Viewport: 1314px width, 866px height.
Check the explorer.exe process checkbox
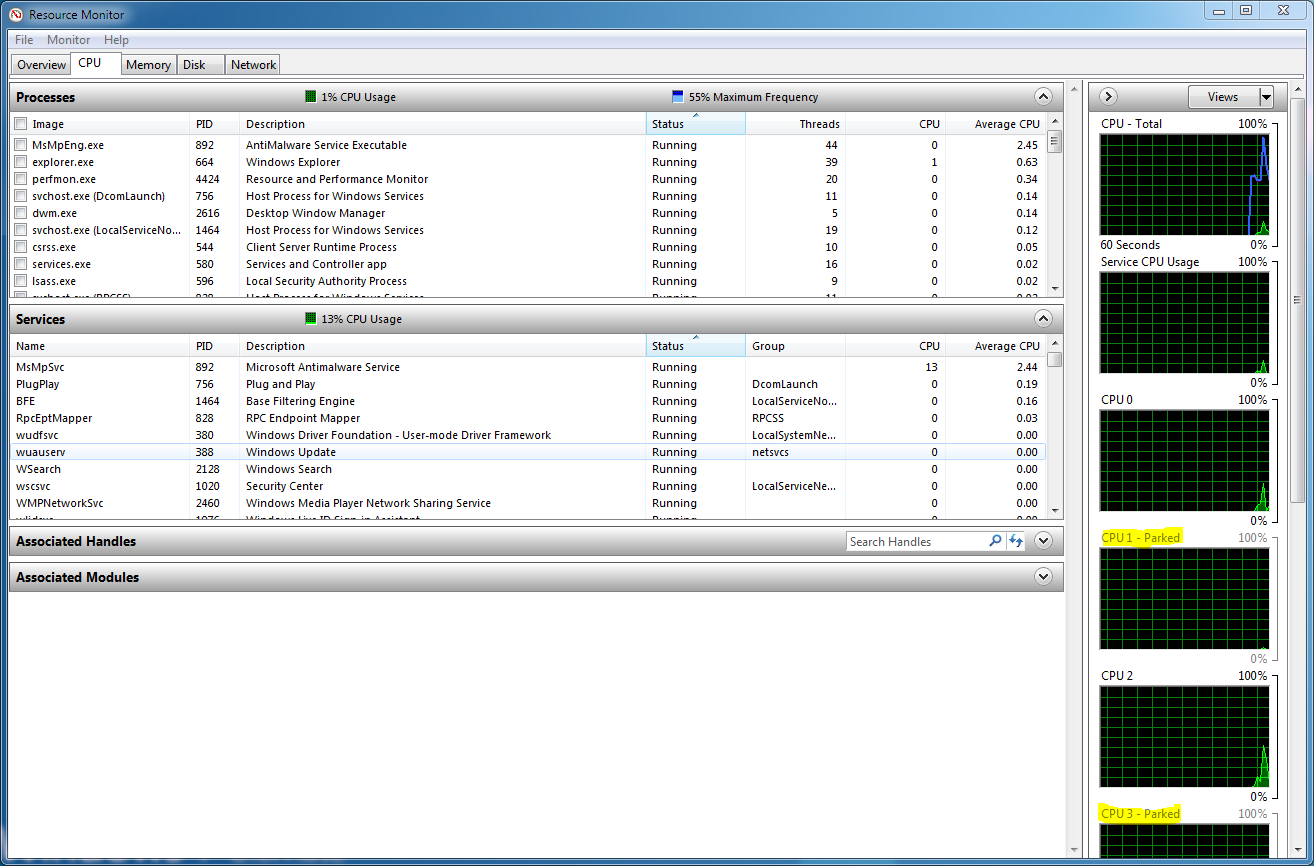[x=20, y=161]
